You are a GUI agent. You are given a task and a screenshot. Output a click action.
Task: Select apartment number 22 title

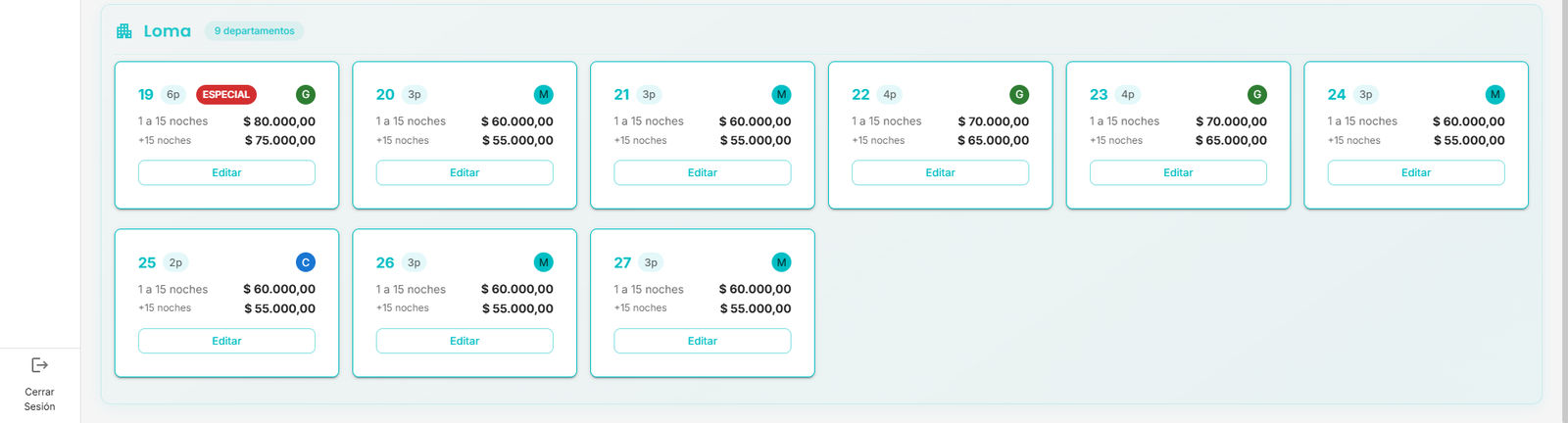tap(860, 95)
